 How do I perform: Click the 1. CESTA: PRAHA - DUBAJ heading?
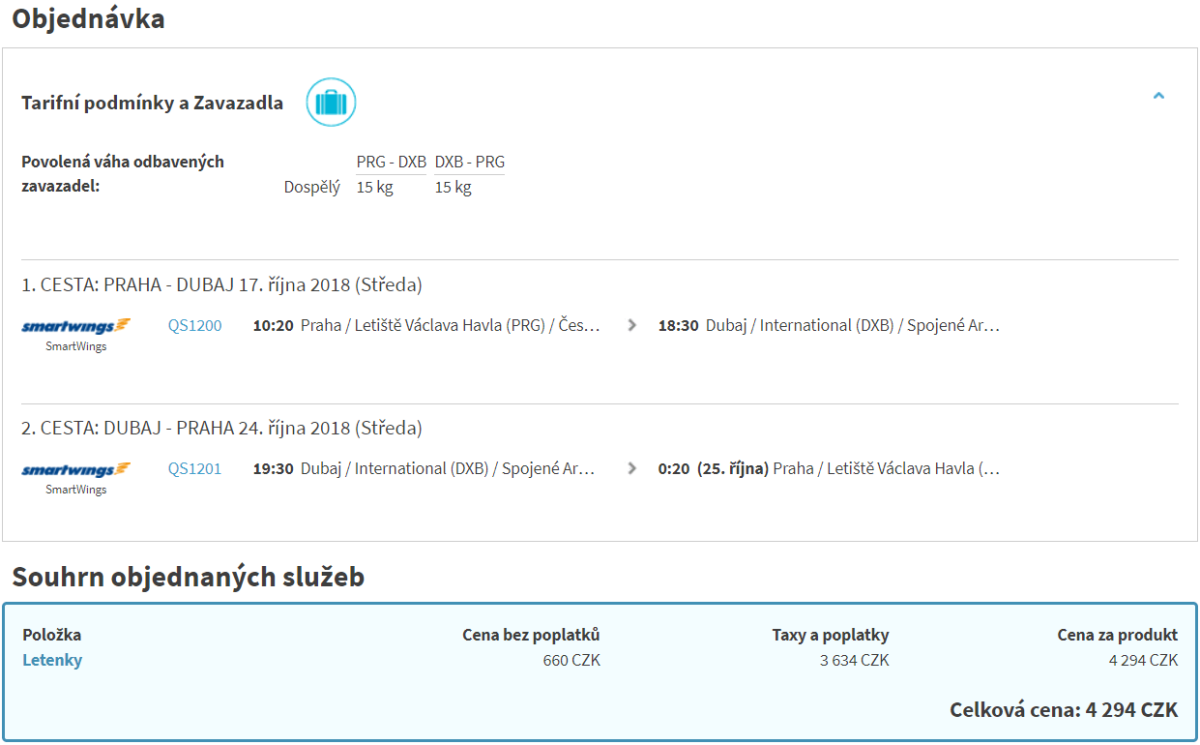tap(221, 285)
